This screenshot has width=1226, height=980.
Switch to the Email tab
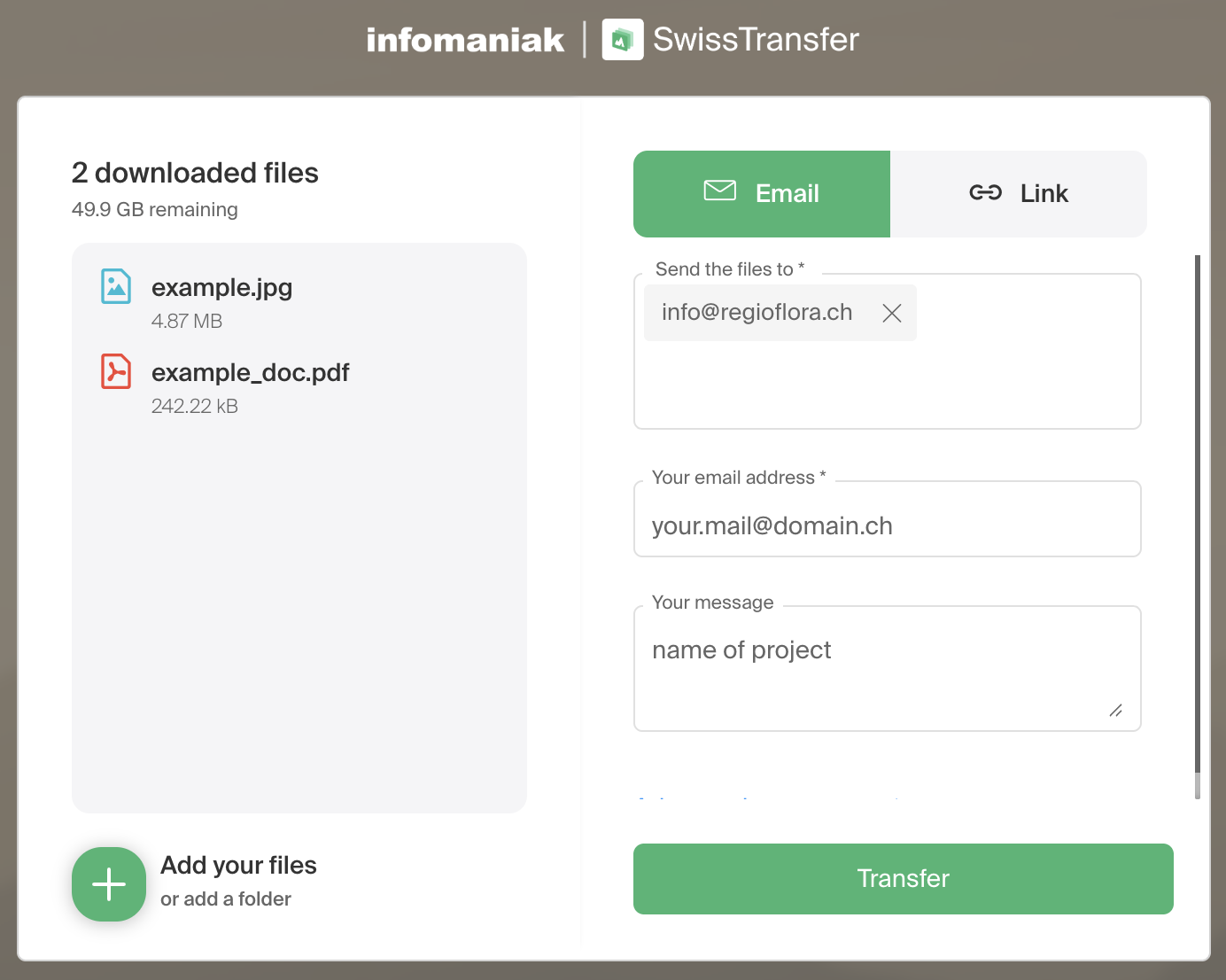pyautogui.click(x=762, y=194)
